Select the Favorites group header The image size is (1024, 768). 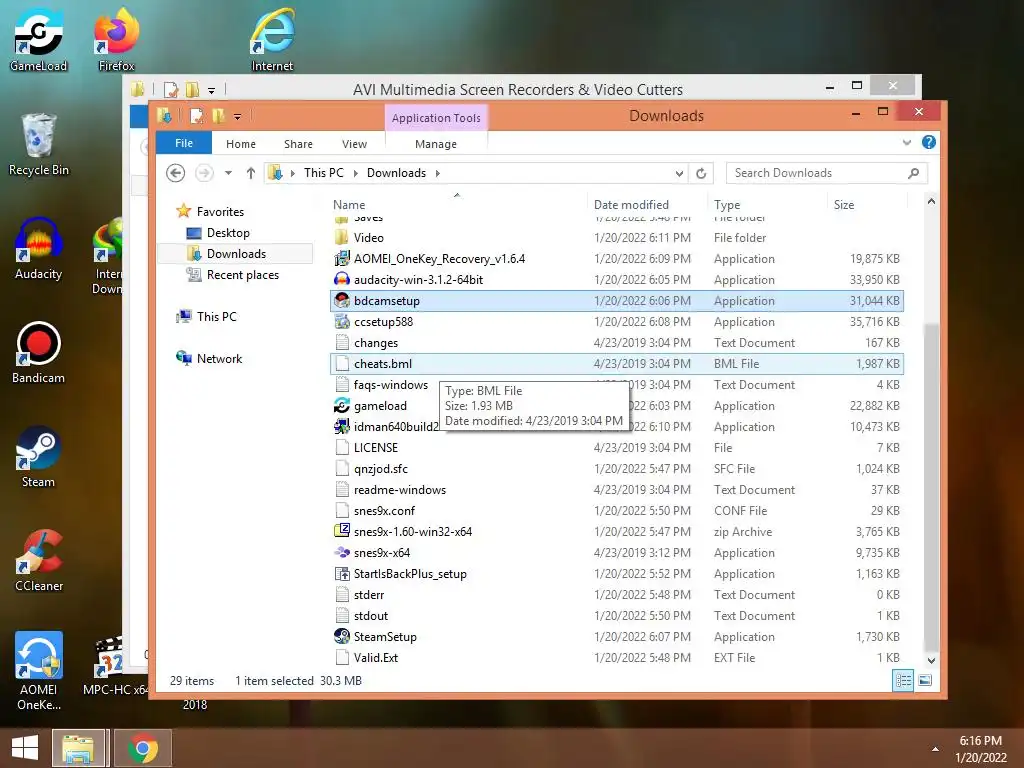click(x=210, y=212)
